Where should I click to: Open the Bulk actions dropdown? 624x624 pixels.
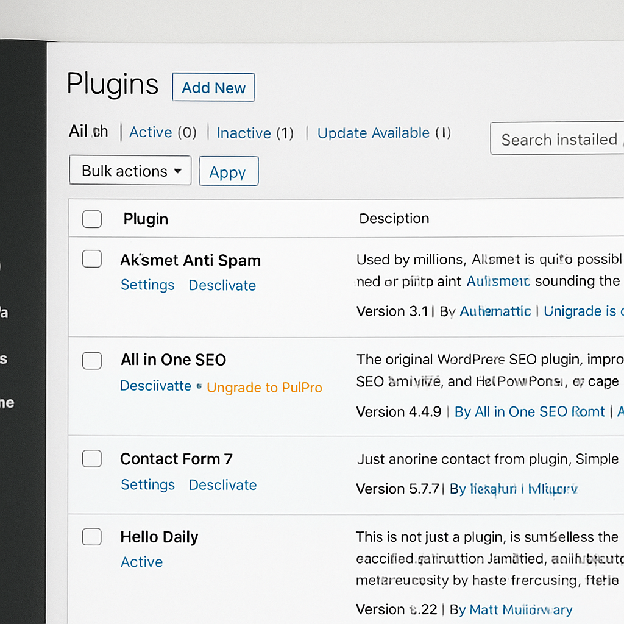point(130,171)
